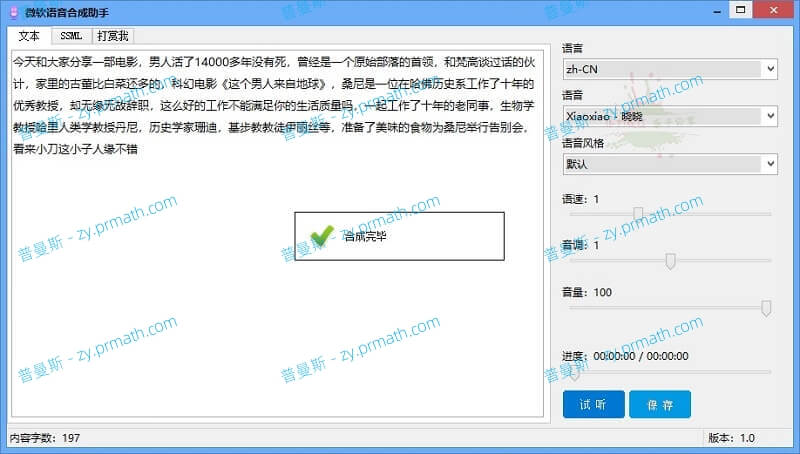Minimize the 微软语音合成助手 window
The image size is (800, 454).
point(717,11)
